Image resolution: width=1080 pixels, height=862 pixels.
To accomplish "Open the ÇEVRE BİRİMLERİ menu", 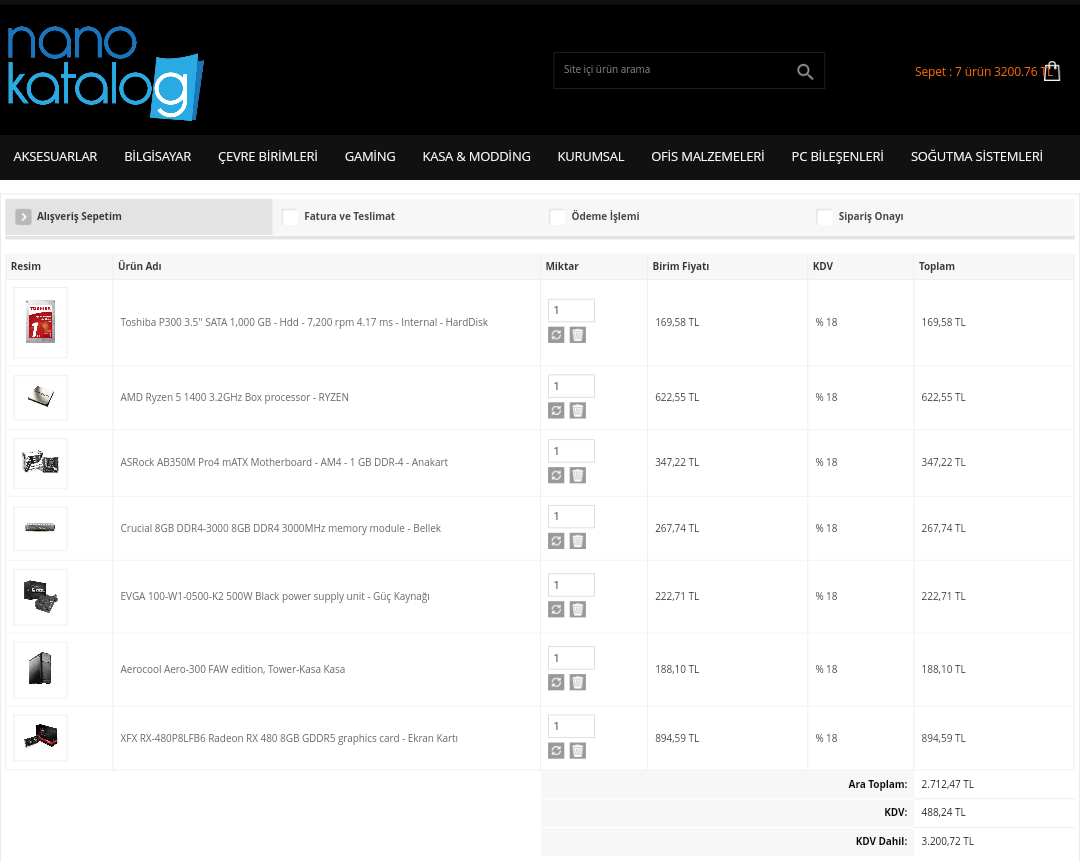I will 268,156.
